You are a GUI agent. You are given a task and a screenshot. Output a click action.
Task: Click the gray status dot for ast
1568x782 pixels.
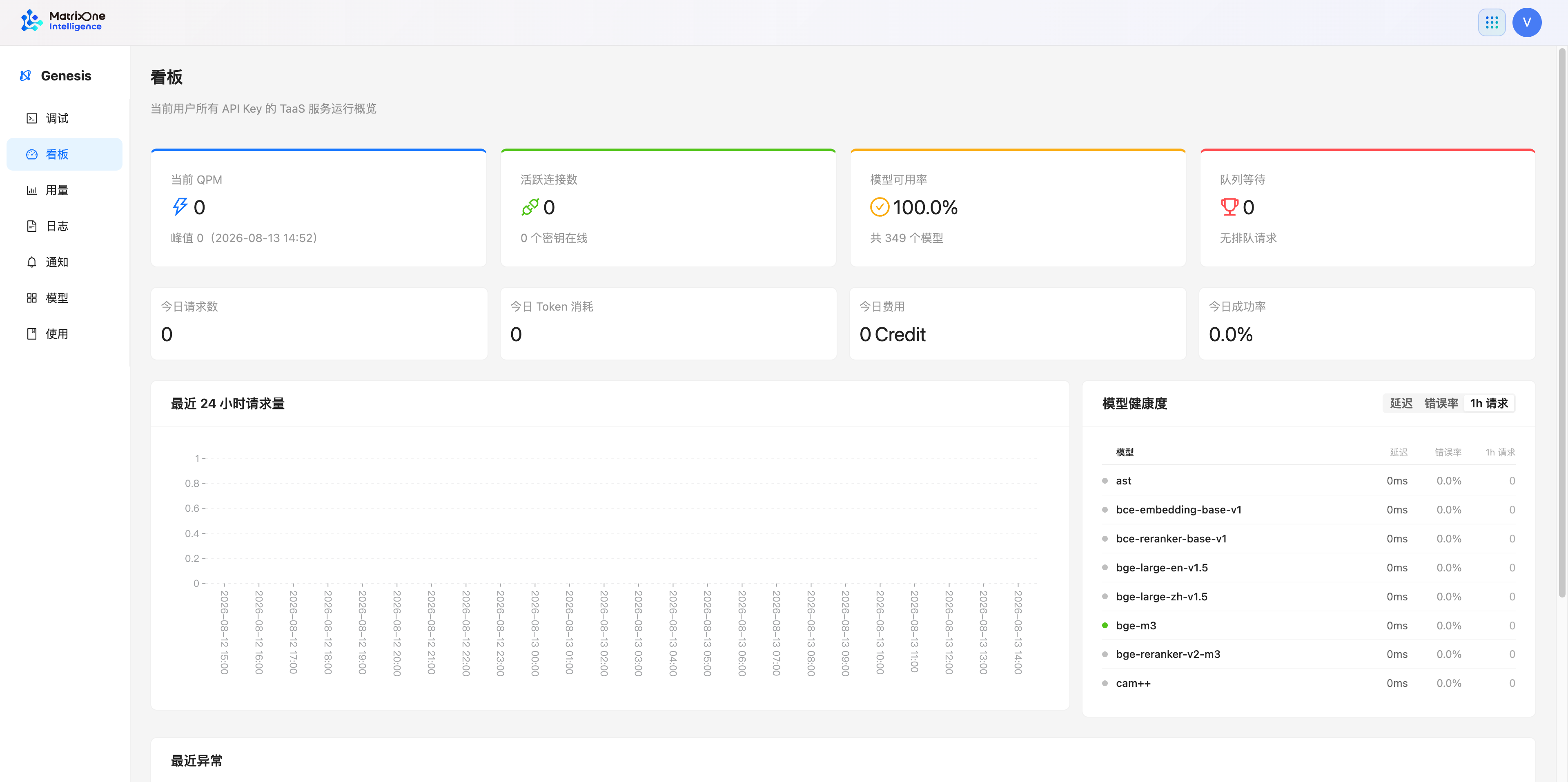(1105, 481)
